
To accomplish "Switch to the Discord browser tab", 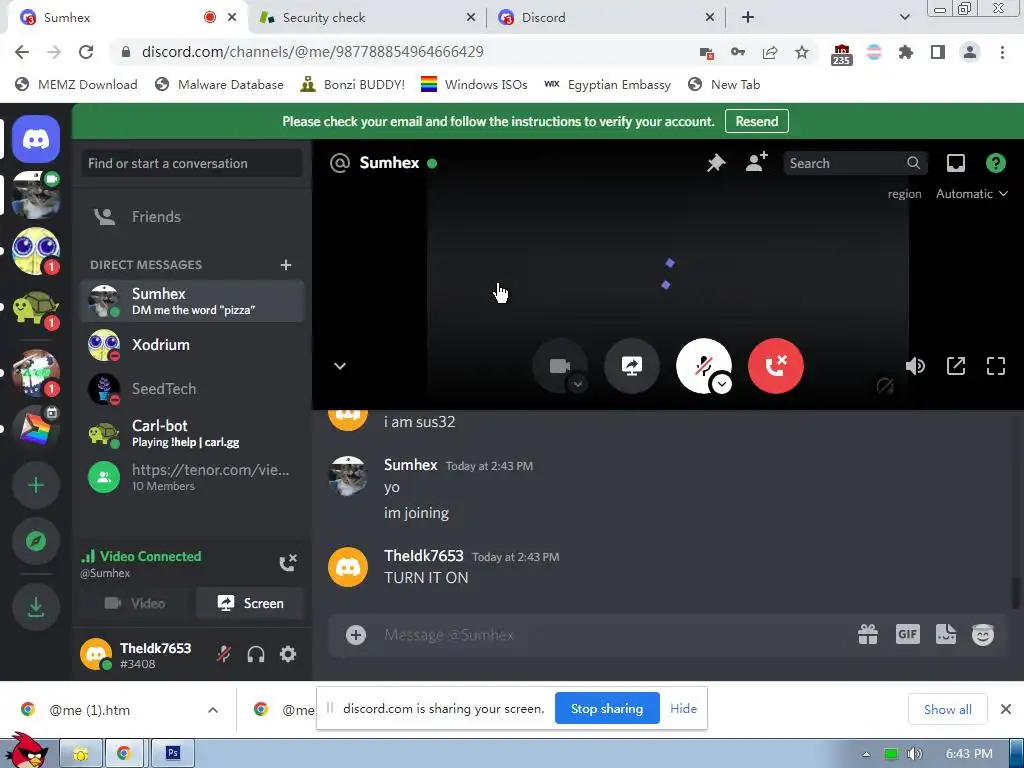I will pyautogui.click(x=607, y=18).
